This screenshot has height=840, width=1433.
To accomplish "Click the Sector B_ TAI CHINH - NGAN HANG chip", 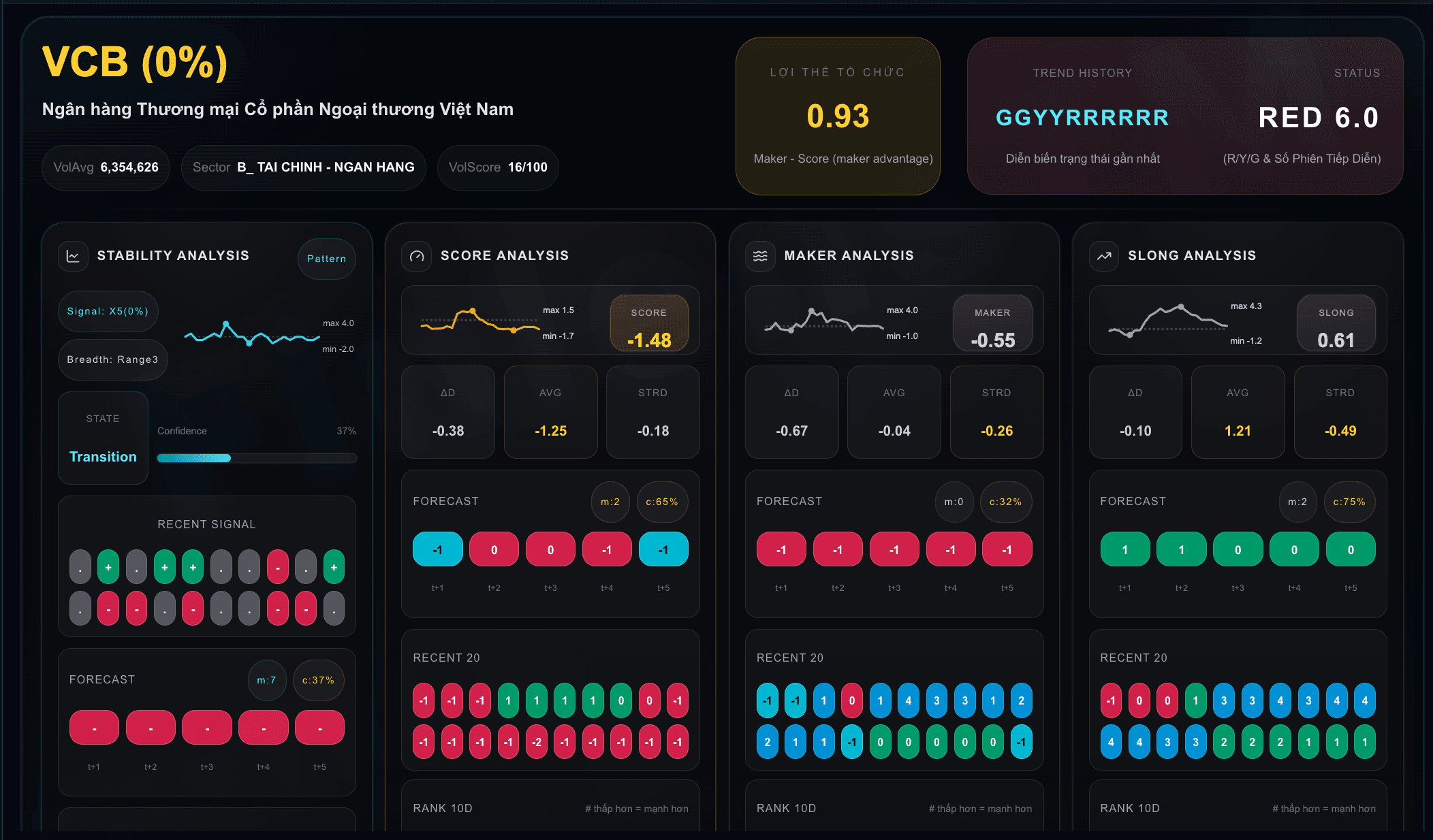I will point(304,167).
